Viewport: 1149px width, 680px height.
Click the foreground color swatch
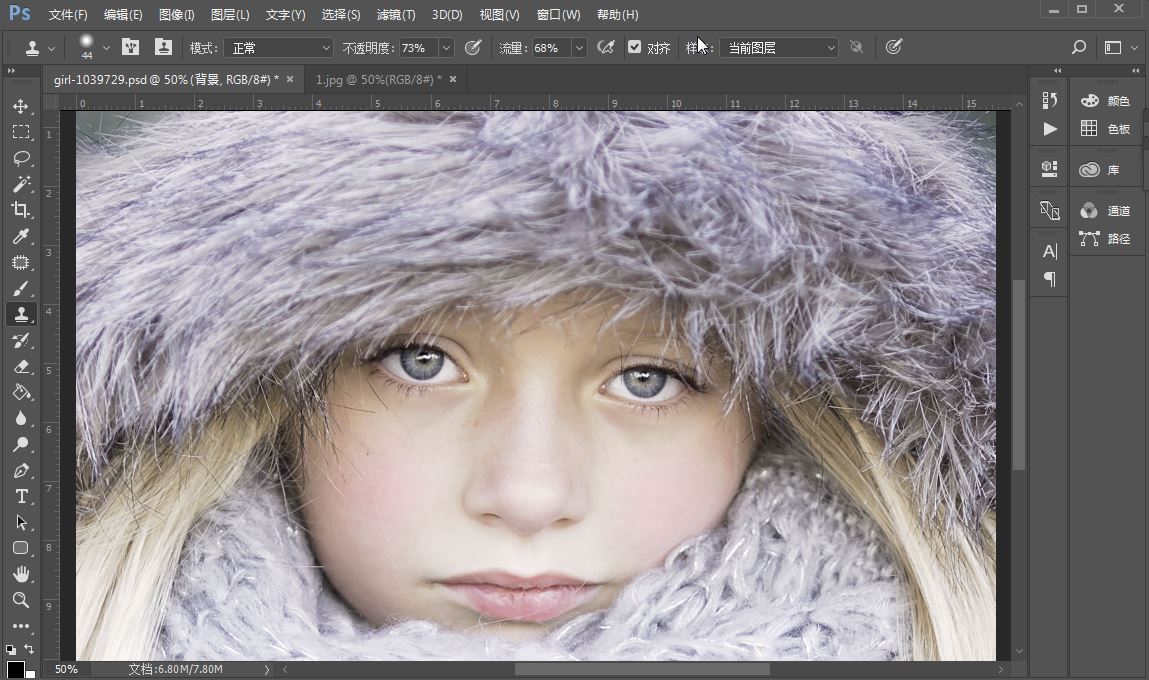pos(15,669)
